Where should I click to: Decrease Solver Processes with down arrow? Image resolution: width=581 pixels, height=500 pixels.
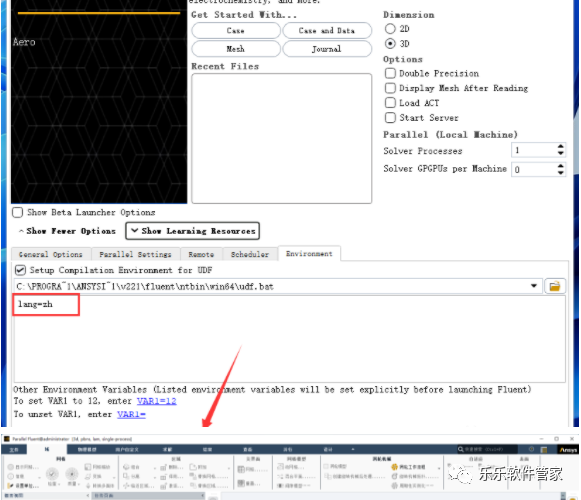pos(560,153)
